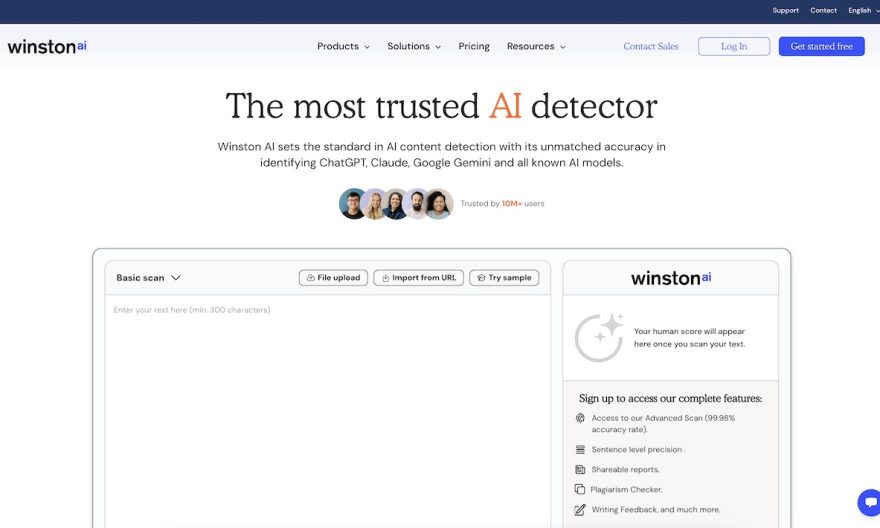Image resolution: width=880 pixels, height=528 pixels.
Task: Click the Shareable reports document icon
Action: (x=580, y=469)
